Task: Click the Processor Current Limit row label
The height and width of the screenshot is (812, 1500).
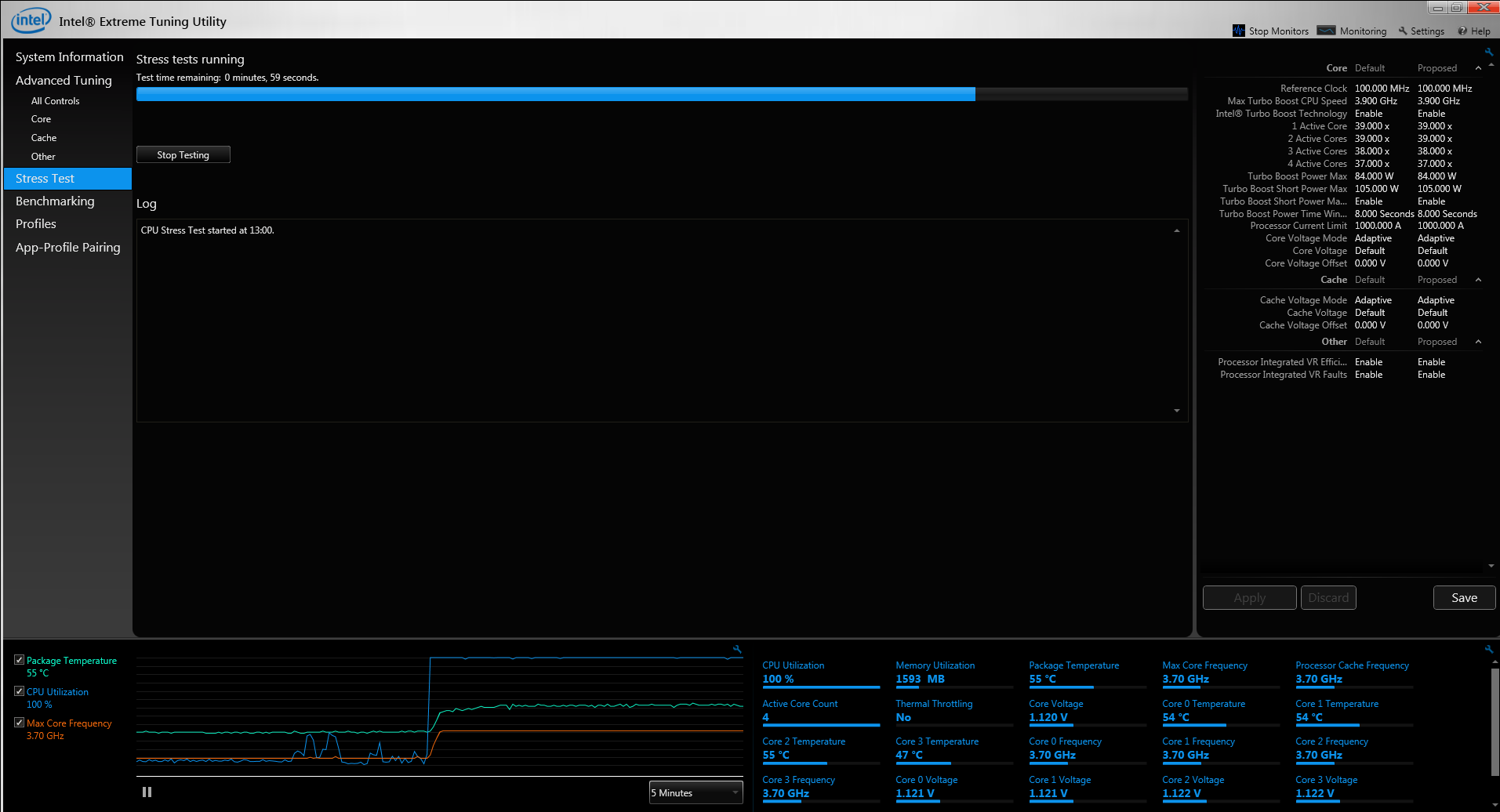Action: (1298, 226)
